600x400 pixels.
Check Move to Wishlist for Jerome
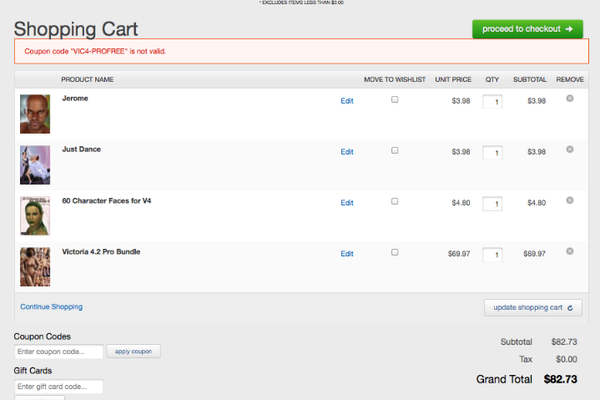tap(395, 100)
